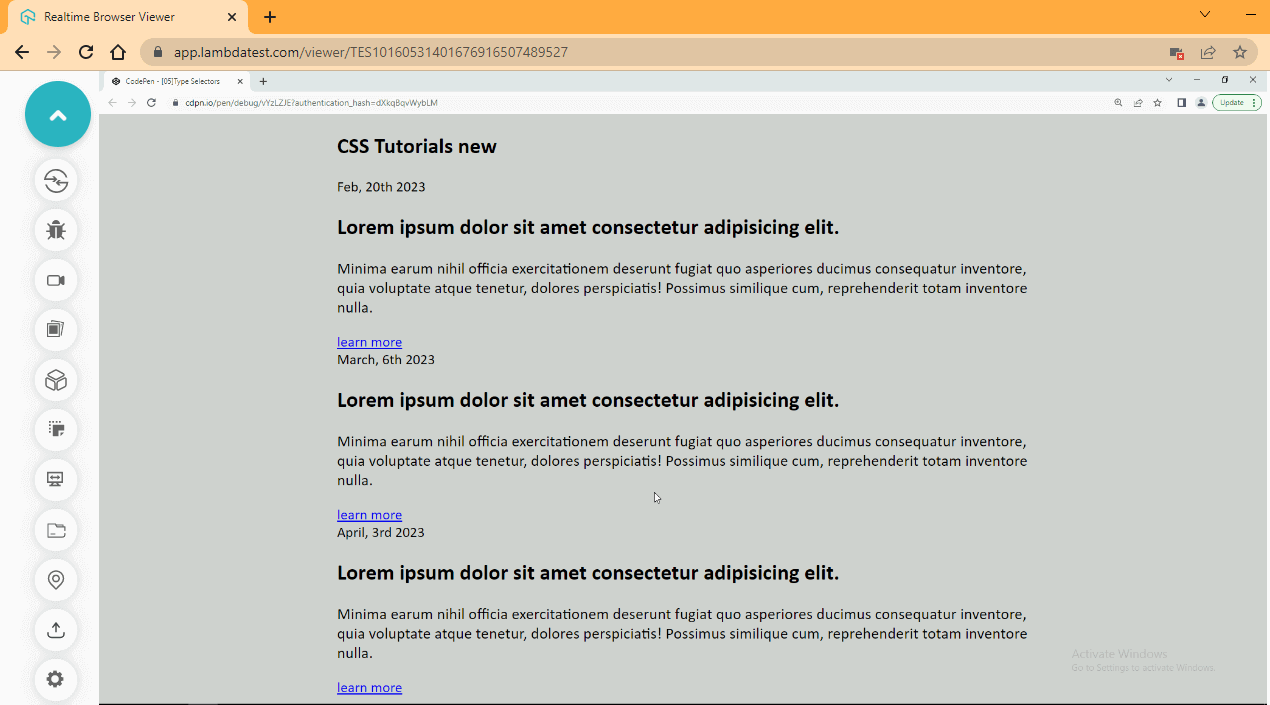Select the file upload icon
Viewport: 1270px width, 705px height.
(56, 630)
